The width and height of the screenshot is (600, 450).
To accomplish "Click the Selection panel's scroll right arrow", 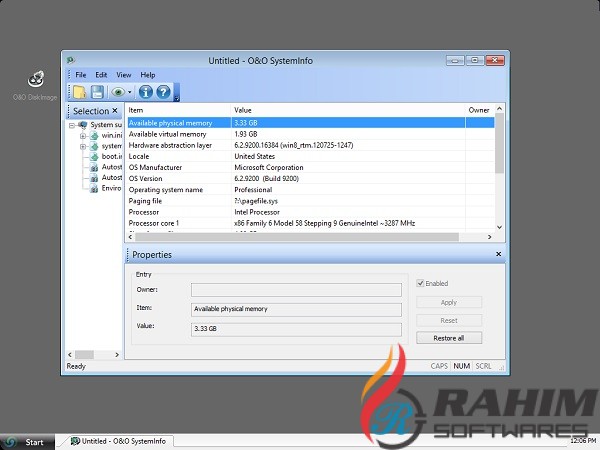I will click(117, 355).
